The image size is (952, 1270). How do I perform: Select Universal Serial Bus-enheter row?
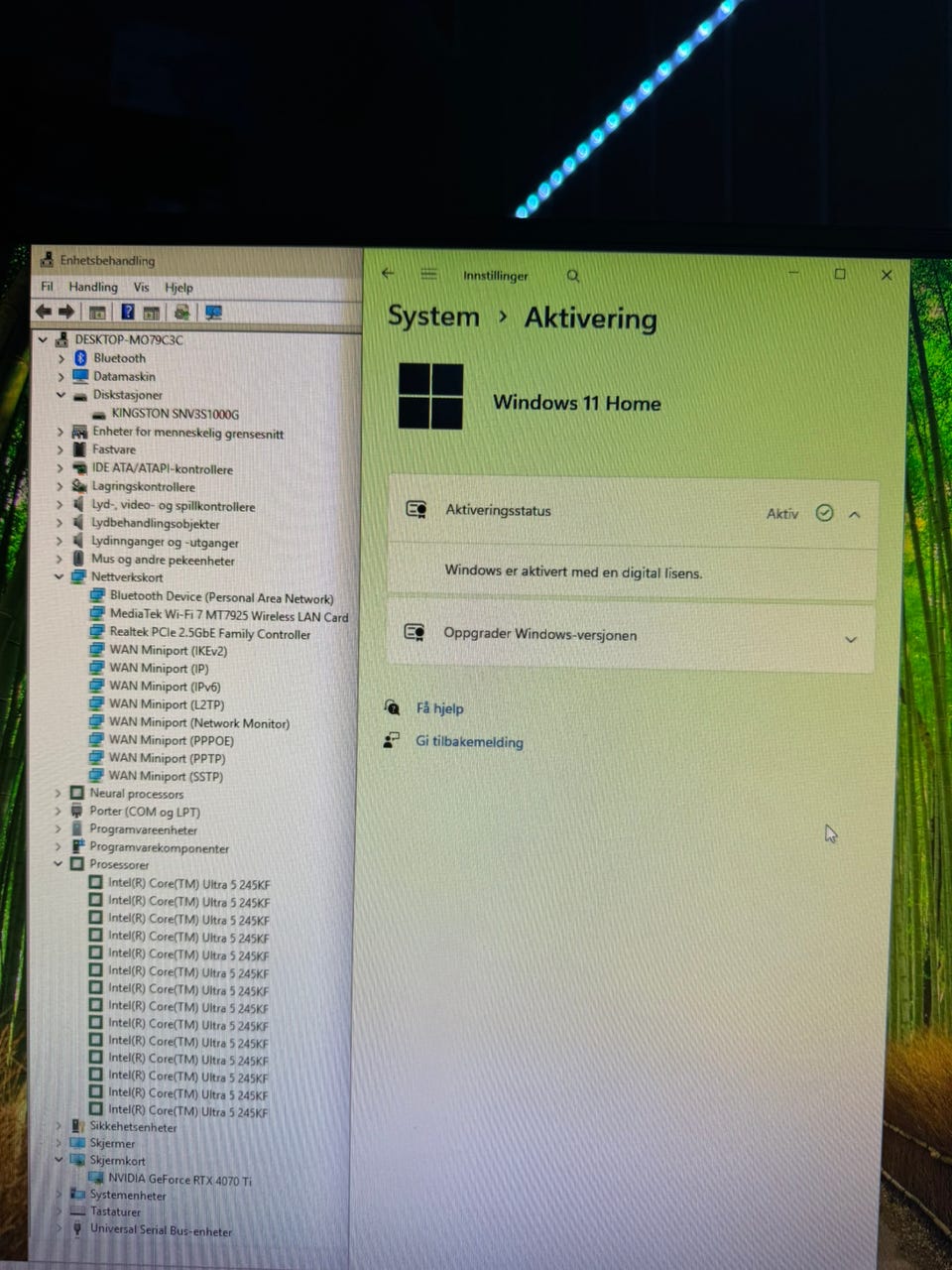(x=161, y=1230)
